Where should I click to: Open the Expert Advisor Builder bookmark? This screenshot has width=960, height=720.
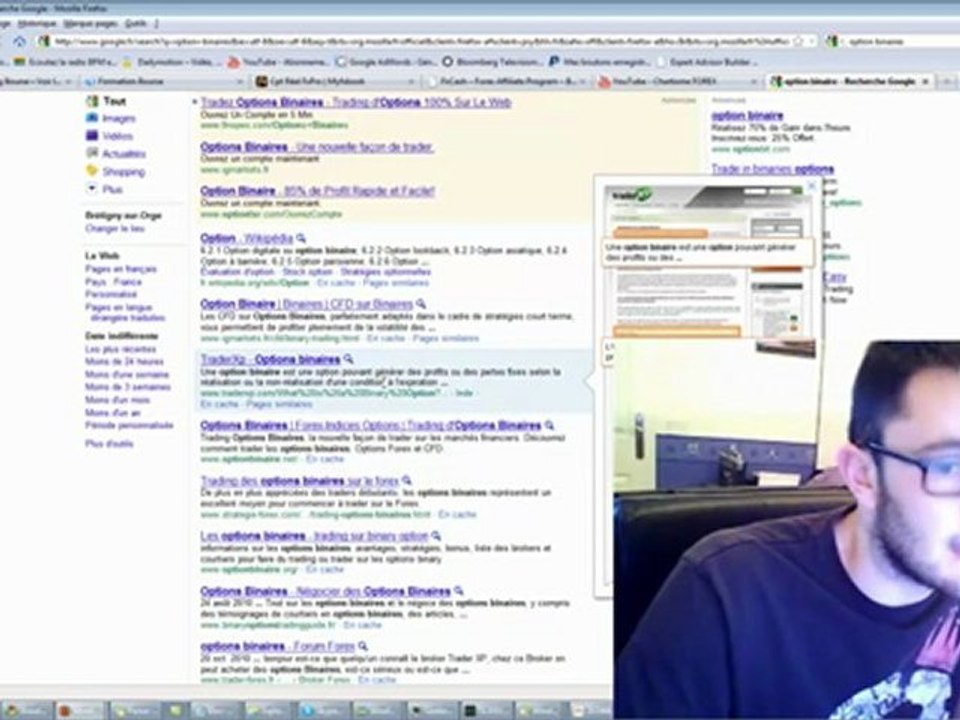pos(707,62)
